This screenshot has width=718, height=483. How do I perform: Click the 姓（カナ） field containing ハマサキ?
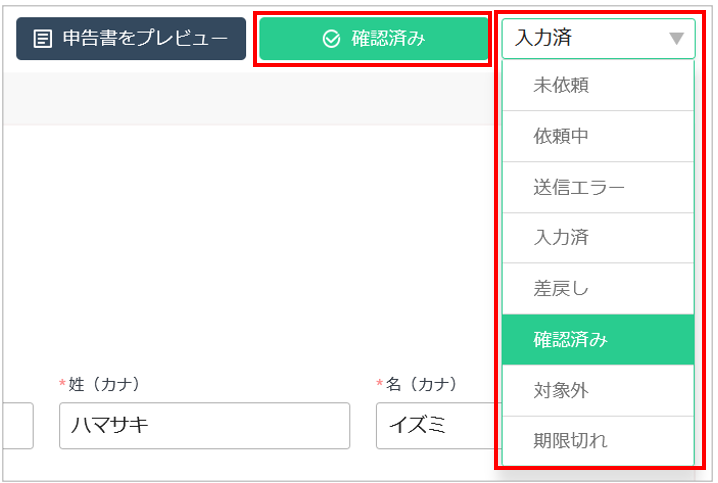coord(204,426)
